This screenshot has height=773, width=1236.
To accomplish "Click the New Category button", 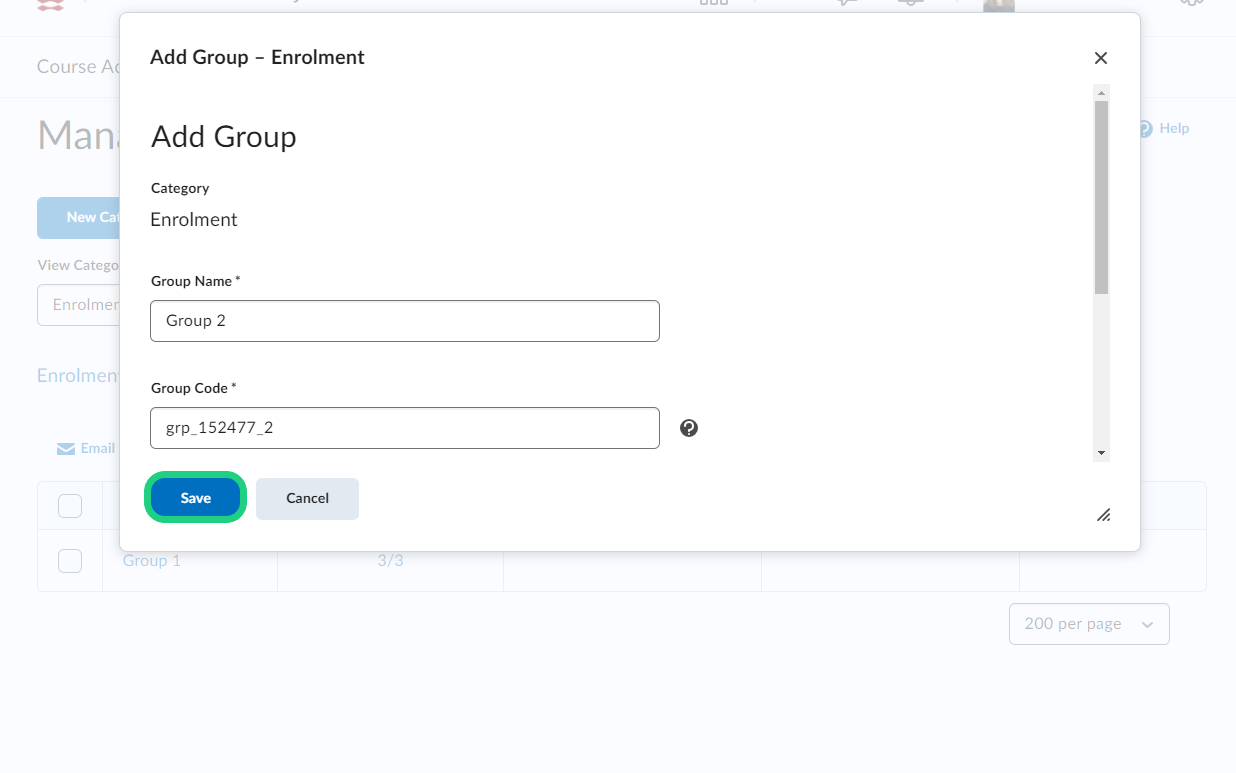I will point(80,217).
